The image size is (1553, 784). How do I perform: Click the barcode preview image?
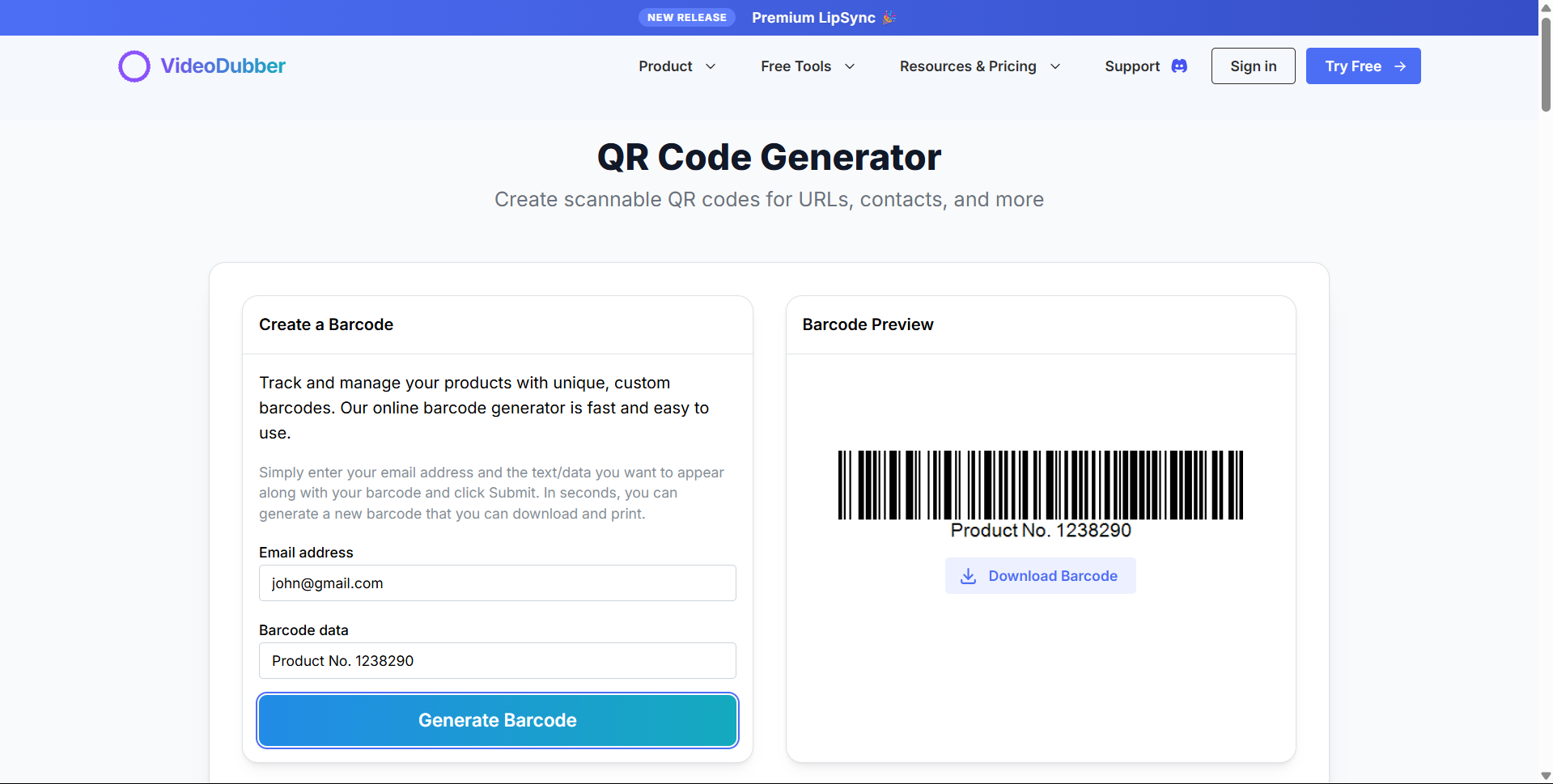pos(1040,485)
